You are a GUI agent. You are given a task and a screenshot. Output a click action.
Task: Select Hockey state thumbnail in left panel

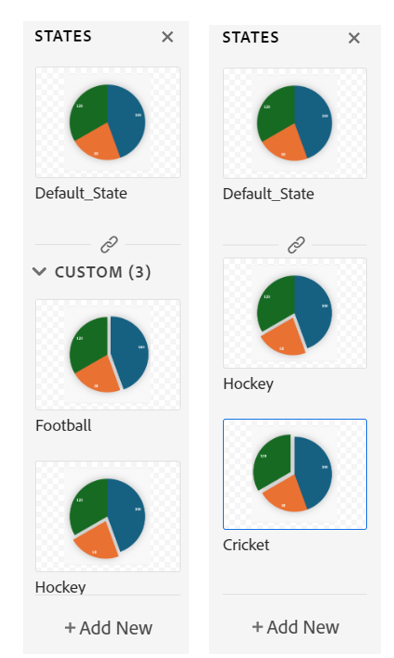(108, 516)
